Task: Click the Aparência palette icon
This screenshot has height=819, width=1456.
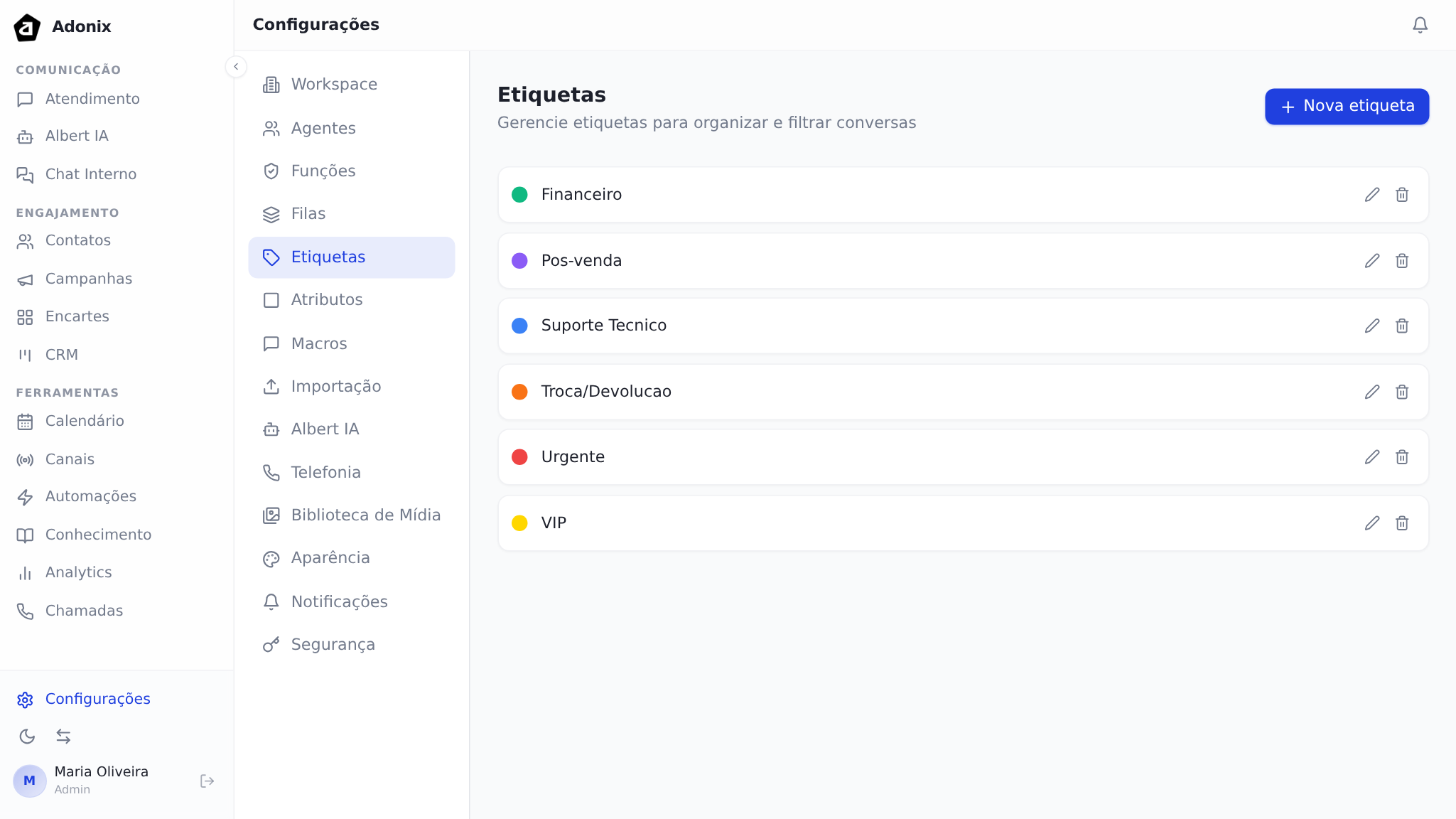Action: coord(271,558)
